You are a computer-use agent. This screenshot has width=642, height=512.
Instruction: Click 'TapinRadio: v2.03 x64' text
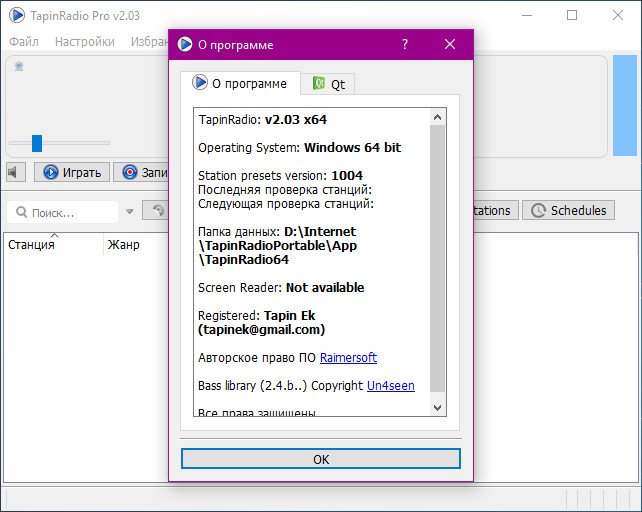262,120
